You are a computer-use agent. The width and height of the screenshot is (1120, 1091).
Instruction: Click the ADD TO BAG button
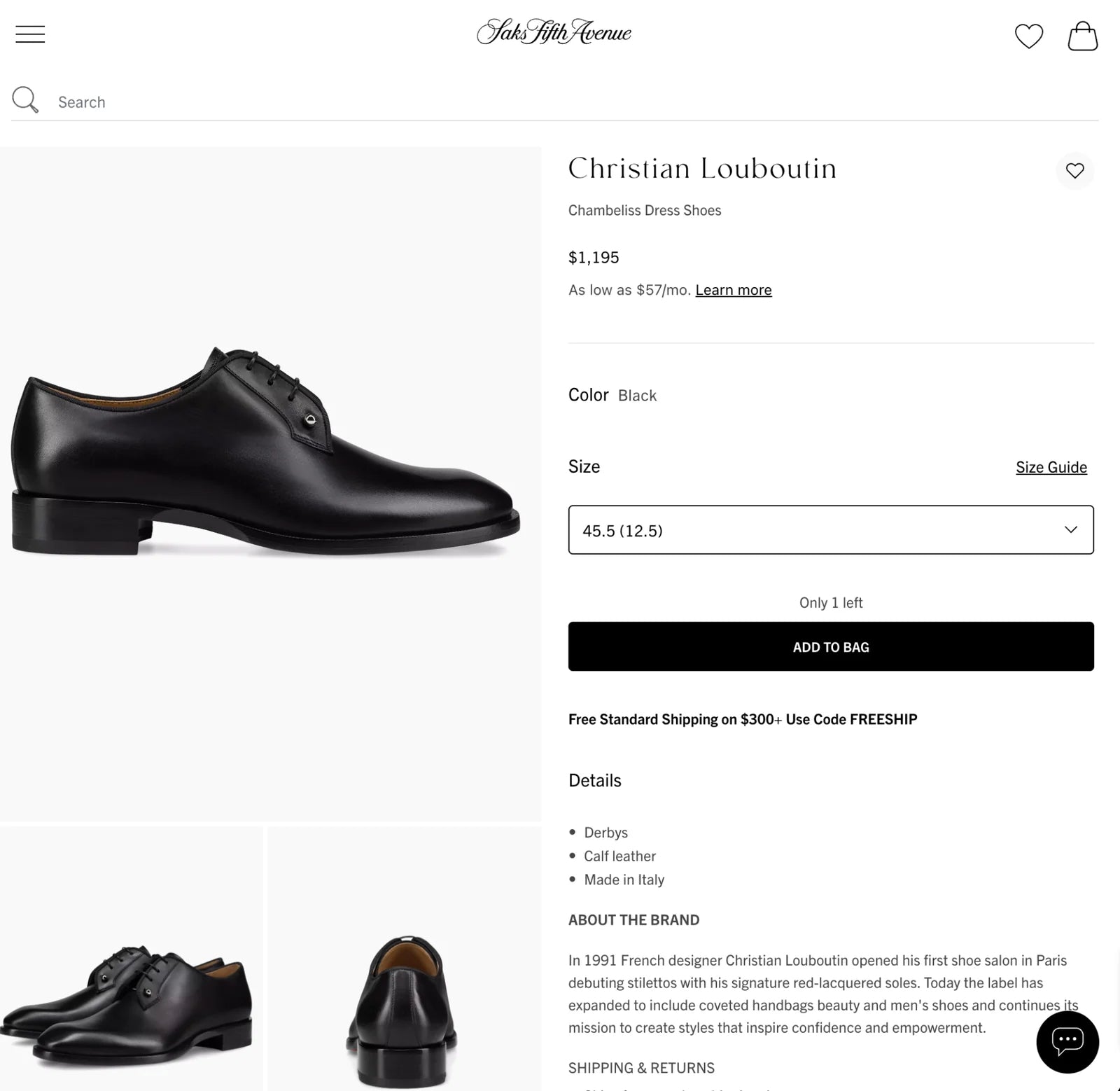click(830, 646)
